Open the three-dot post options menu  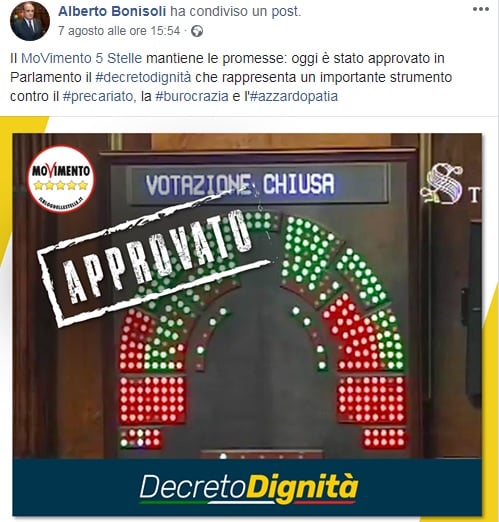(481, 9)
